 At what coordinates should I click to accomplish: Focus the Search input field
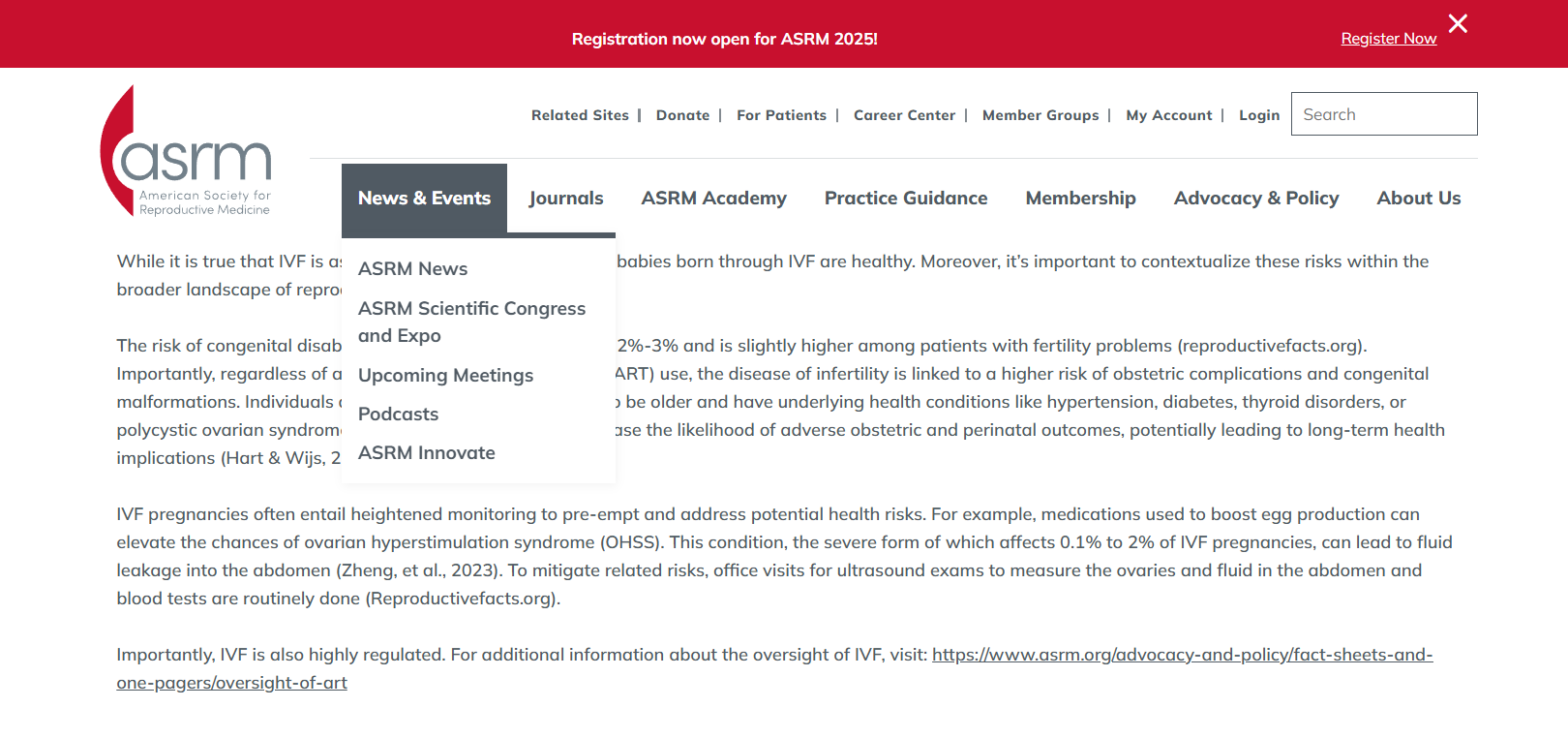(x=1384, y=114)
